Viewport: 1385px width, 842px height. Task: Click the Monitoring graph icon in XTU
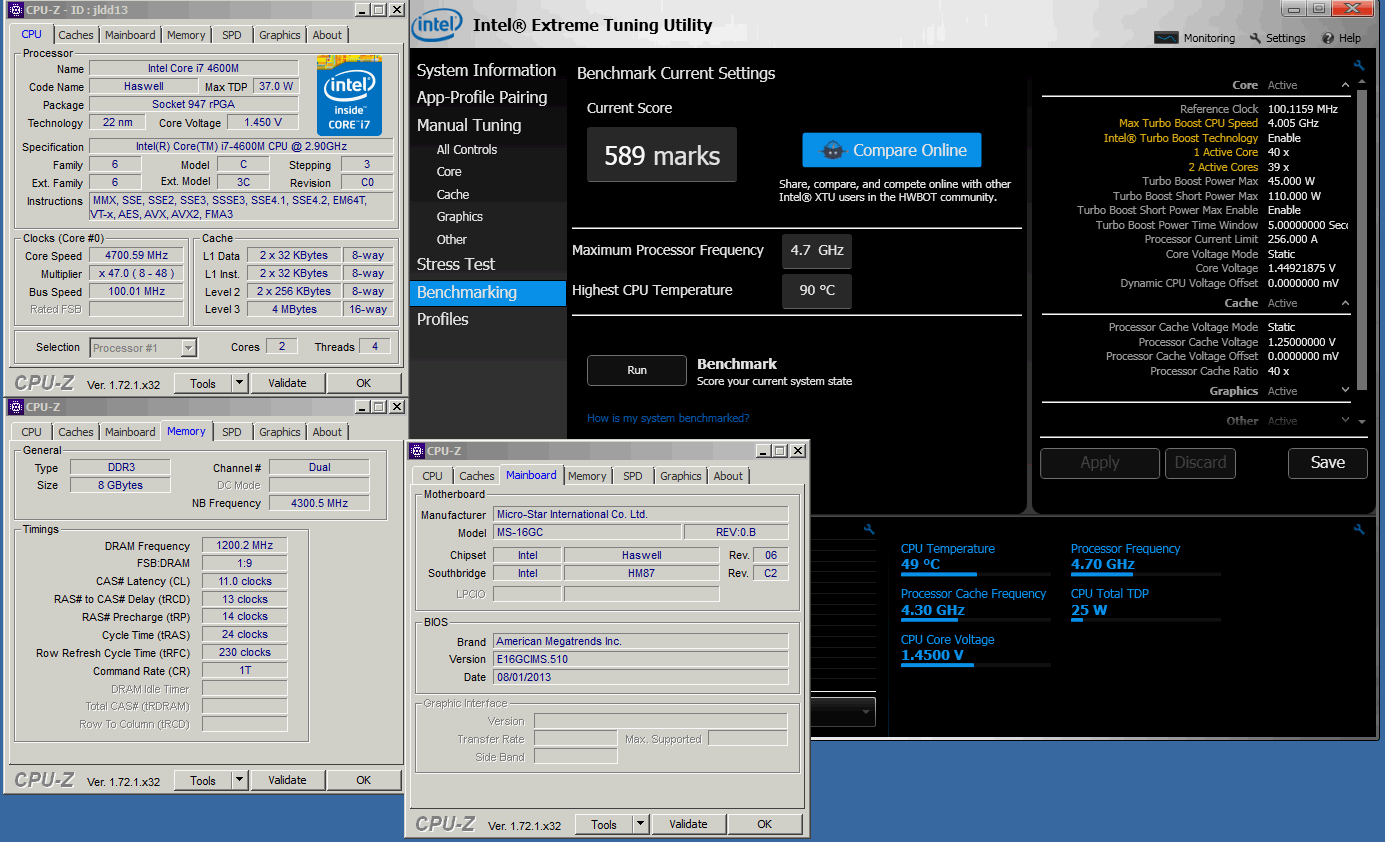[1166, 38]
